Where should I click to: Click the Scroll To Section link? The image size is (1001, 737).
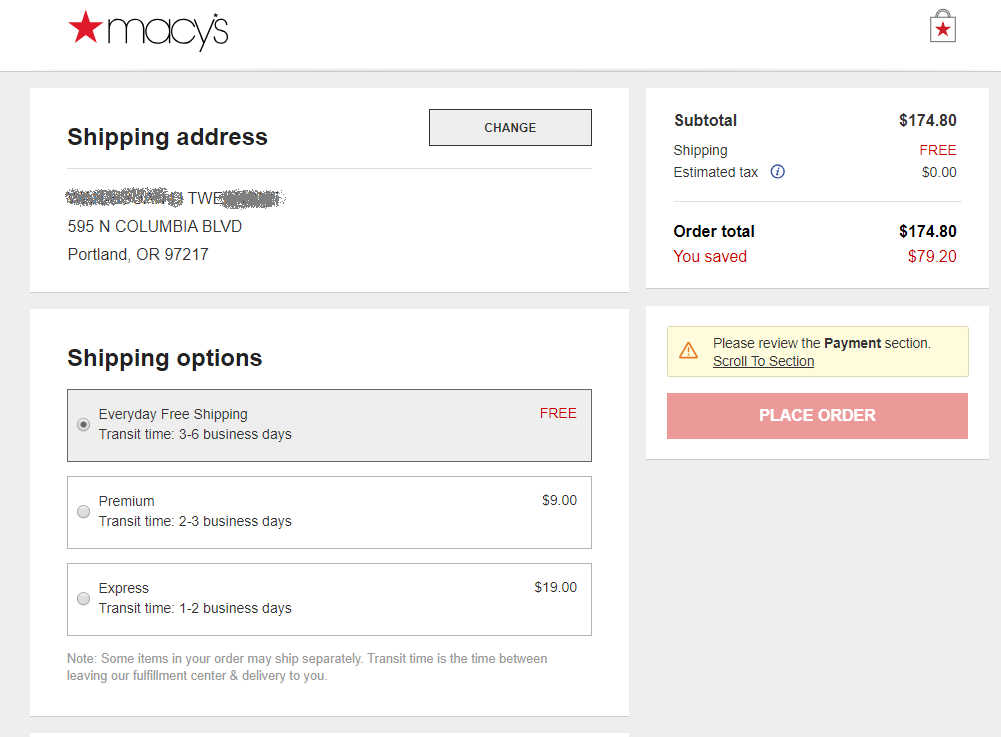point(763,361)
